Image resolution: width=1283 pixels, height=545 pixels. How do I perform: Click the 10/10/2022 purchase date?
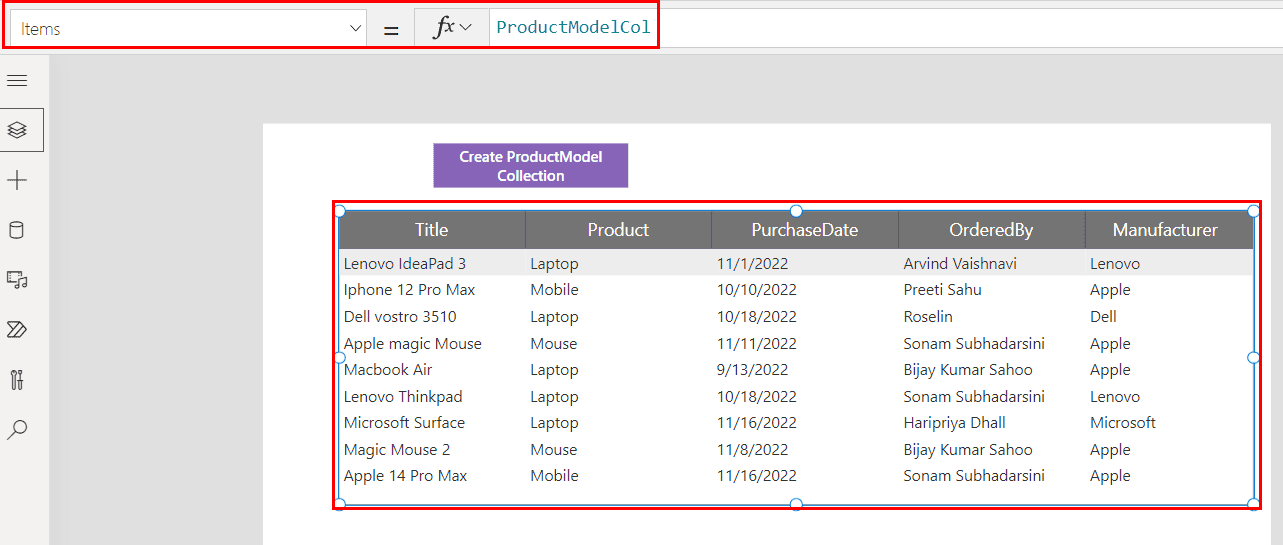pos(757,290)
